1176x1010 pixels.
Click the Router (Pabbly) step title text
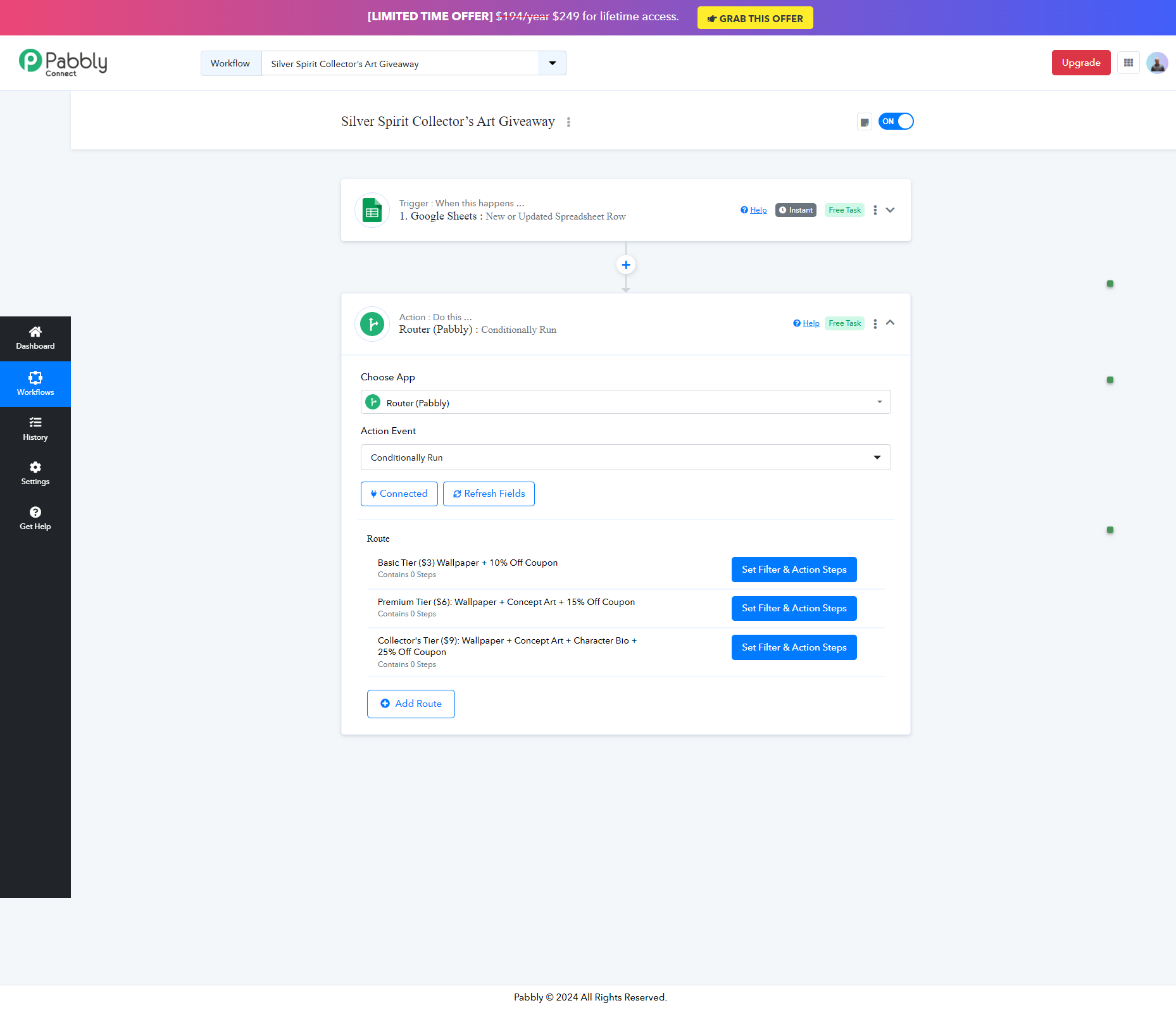pyautogui.click(x=478, y=330)
